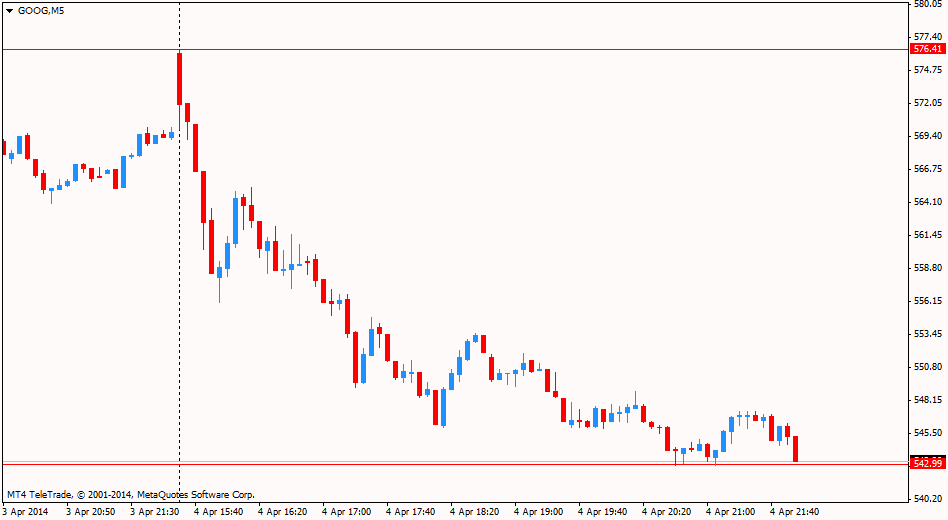Click the 4 Apr 15:40 time axis label
The image size is (948, 520).
pyautogui.click(x=219, y=512)
